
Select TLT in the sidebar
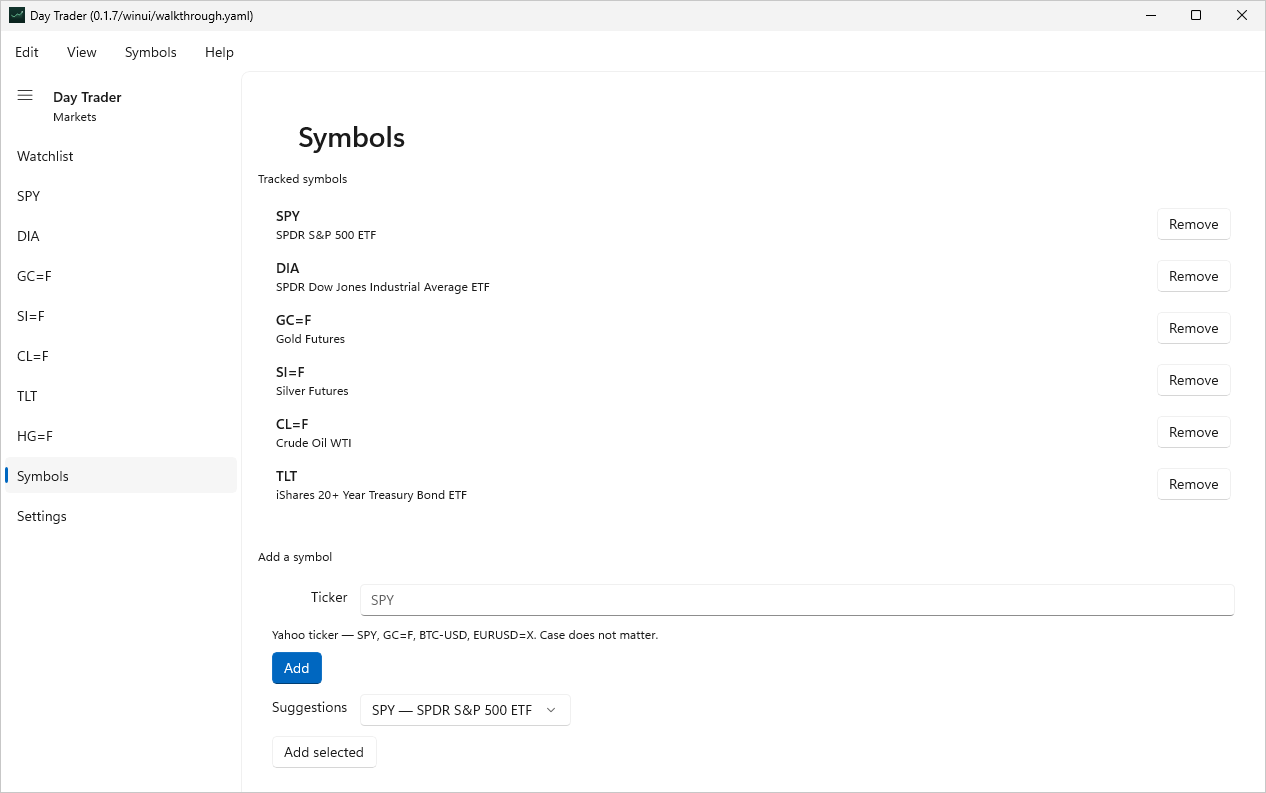[x=121, y=396]
